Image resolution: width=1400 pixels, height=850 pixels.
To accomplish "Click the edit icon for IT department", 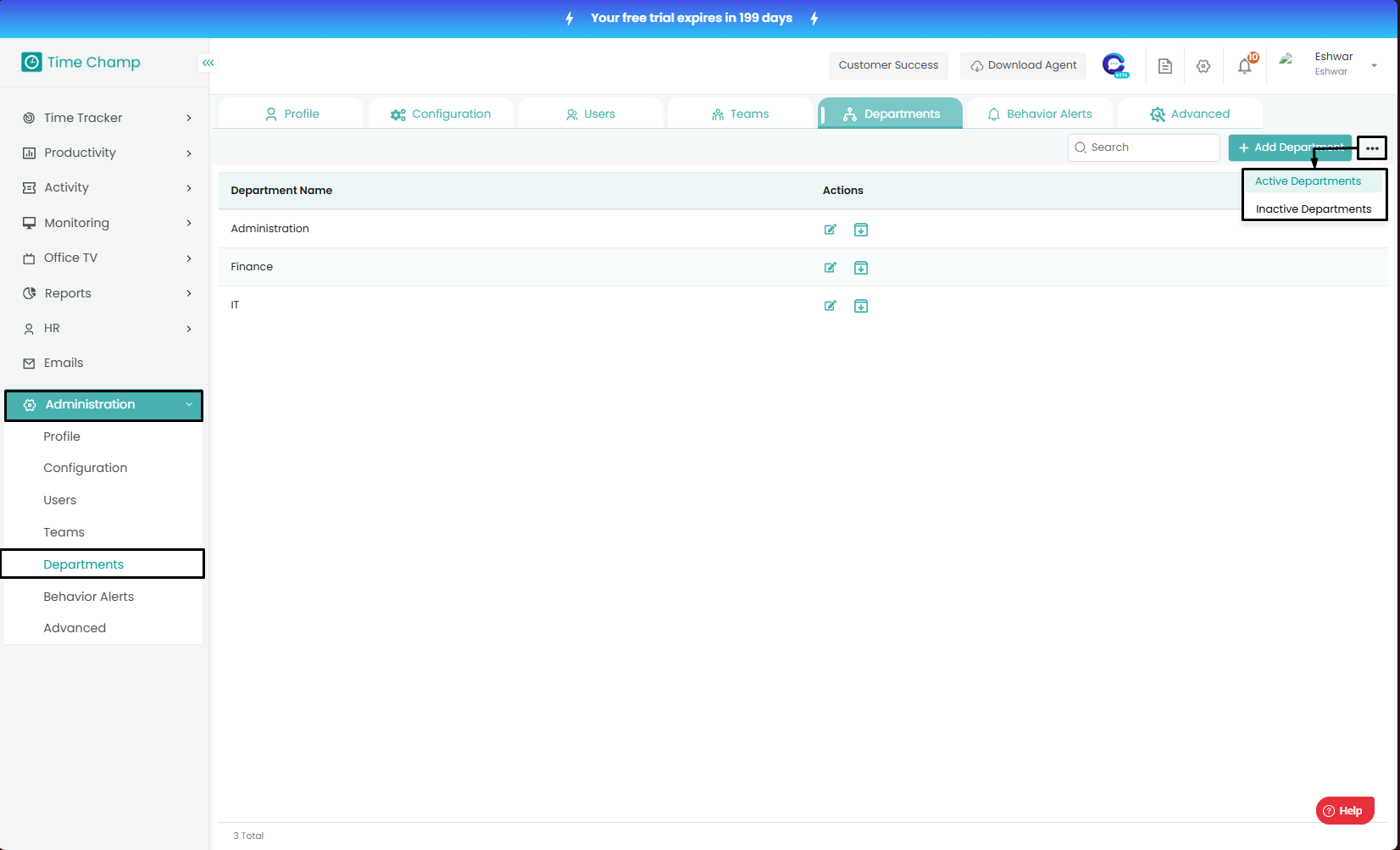I will click(x=831, y=306).
